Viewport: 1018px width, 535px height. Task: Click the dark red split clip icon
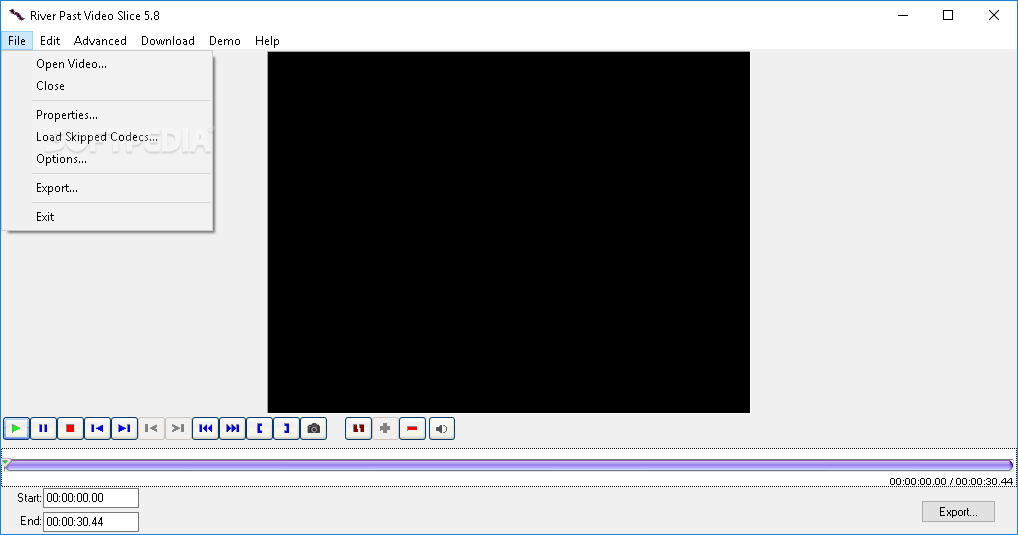click(358, 429)
